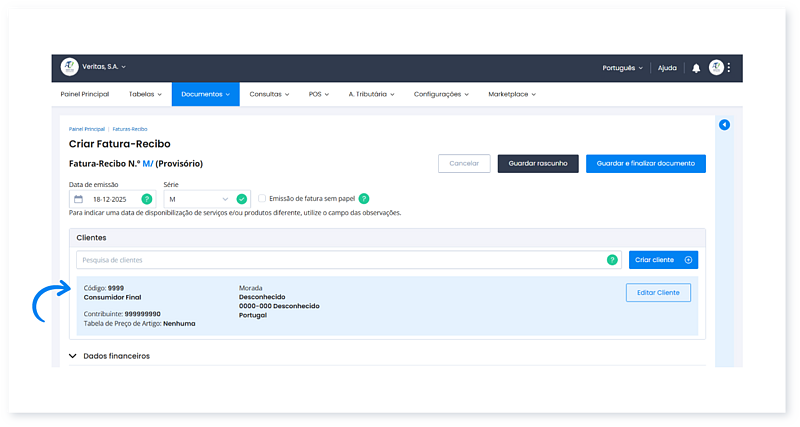800x427 pixels.
Task: Click the user avatar in top bar
Action: point(716,68)
